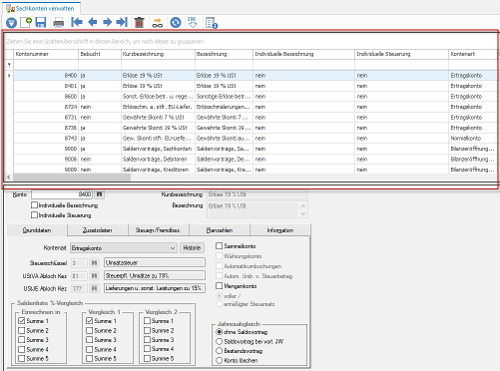Save the current account
Image resolution: width=500 pixels, height=371 pixels.
pos(41,22)
